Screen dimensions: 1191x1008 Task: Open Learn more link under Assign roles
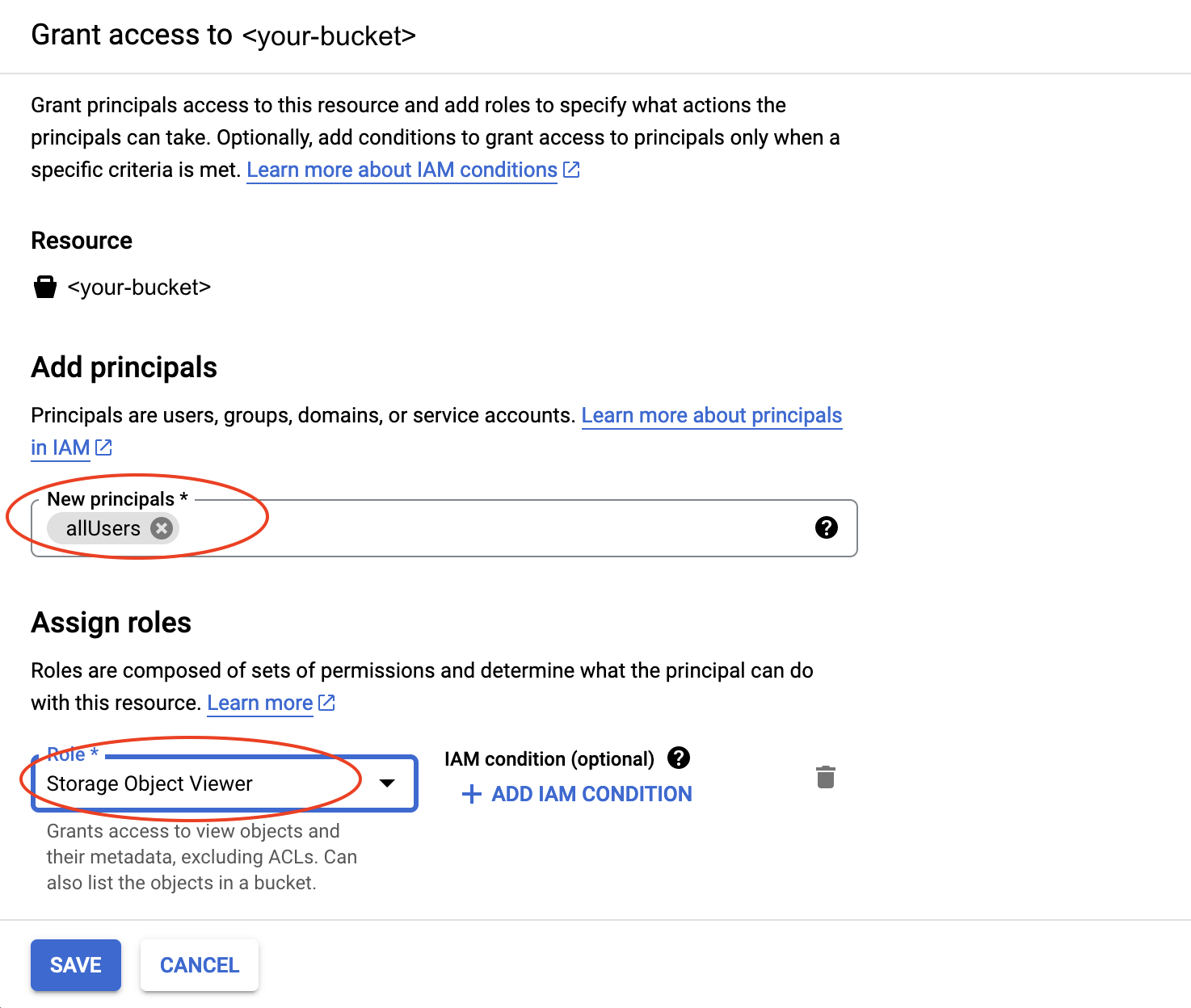point(259,703)
